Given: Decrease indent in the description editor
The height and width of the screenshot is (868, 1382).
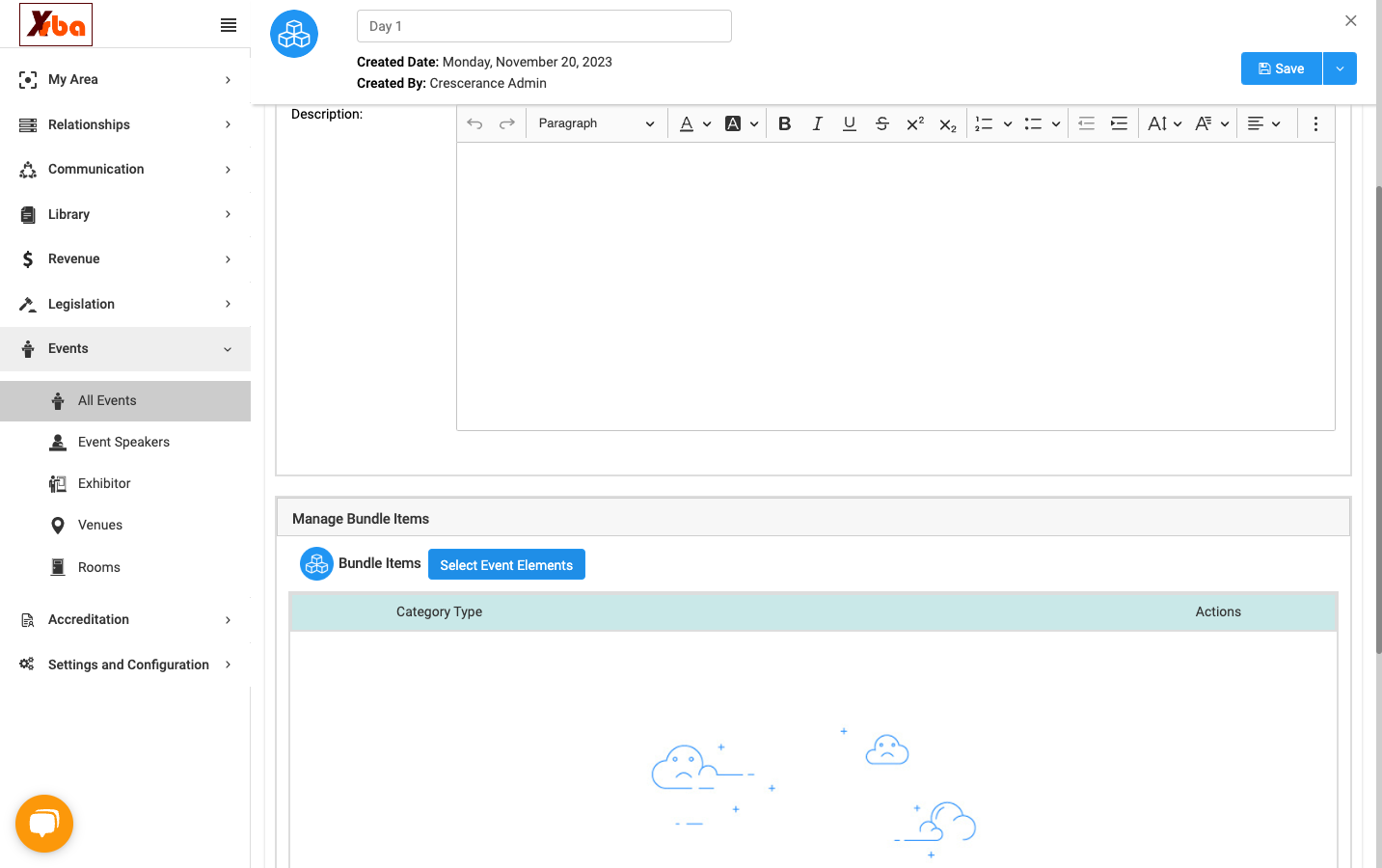Looking at the screenshot, I should tap(1086, 123).
